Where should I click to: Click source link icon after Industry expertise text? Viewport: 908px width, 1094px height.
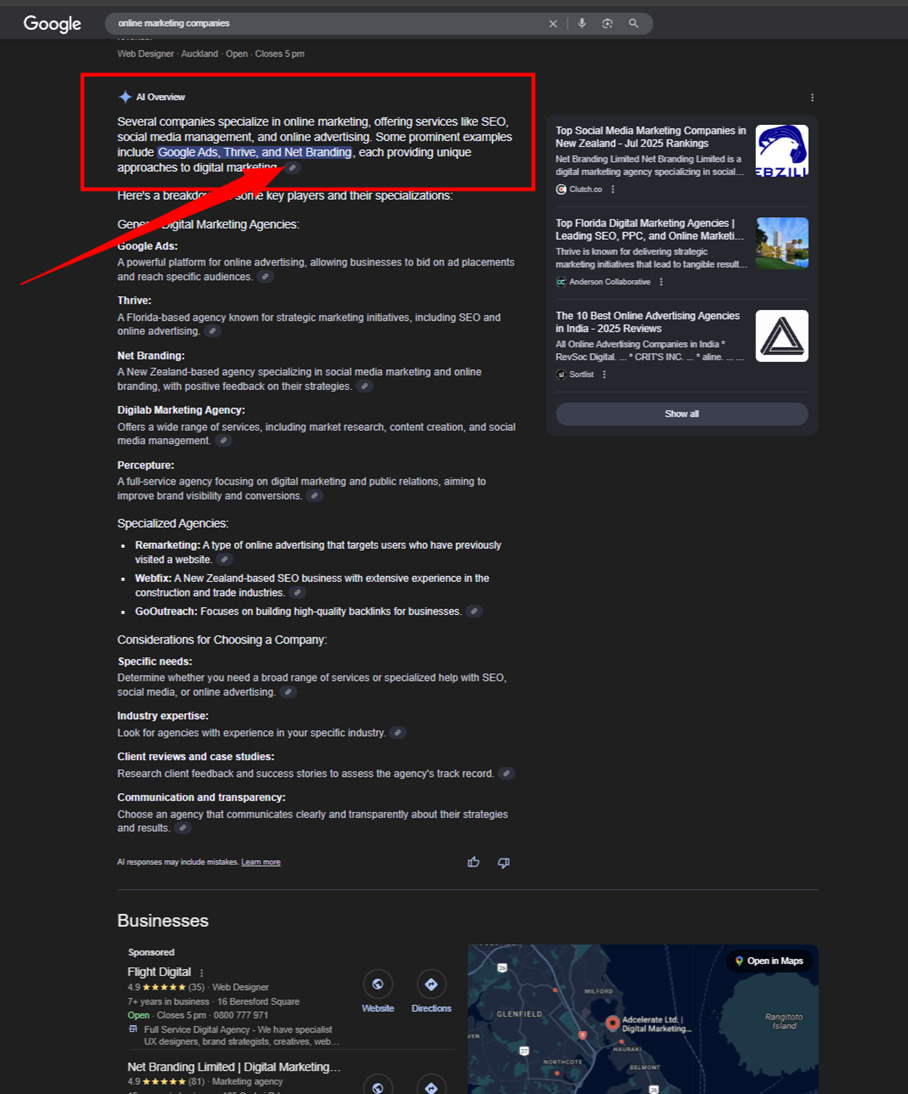pyautogui.click(x=398, y=733)
